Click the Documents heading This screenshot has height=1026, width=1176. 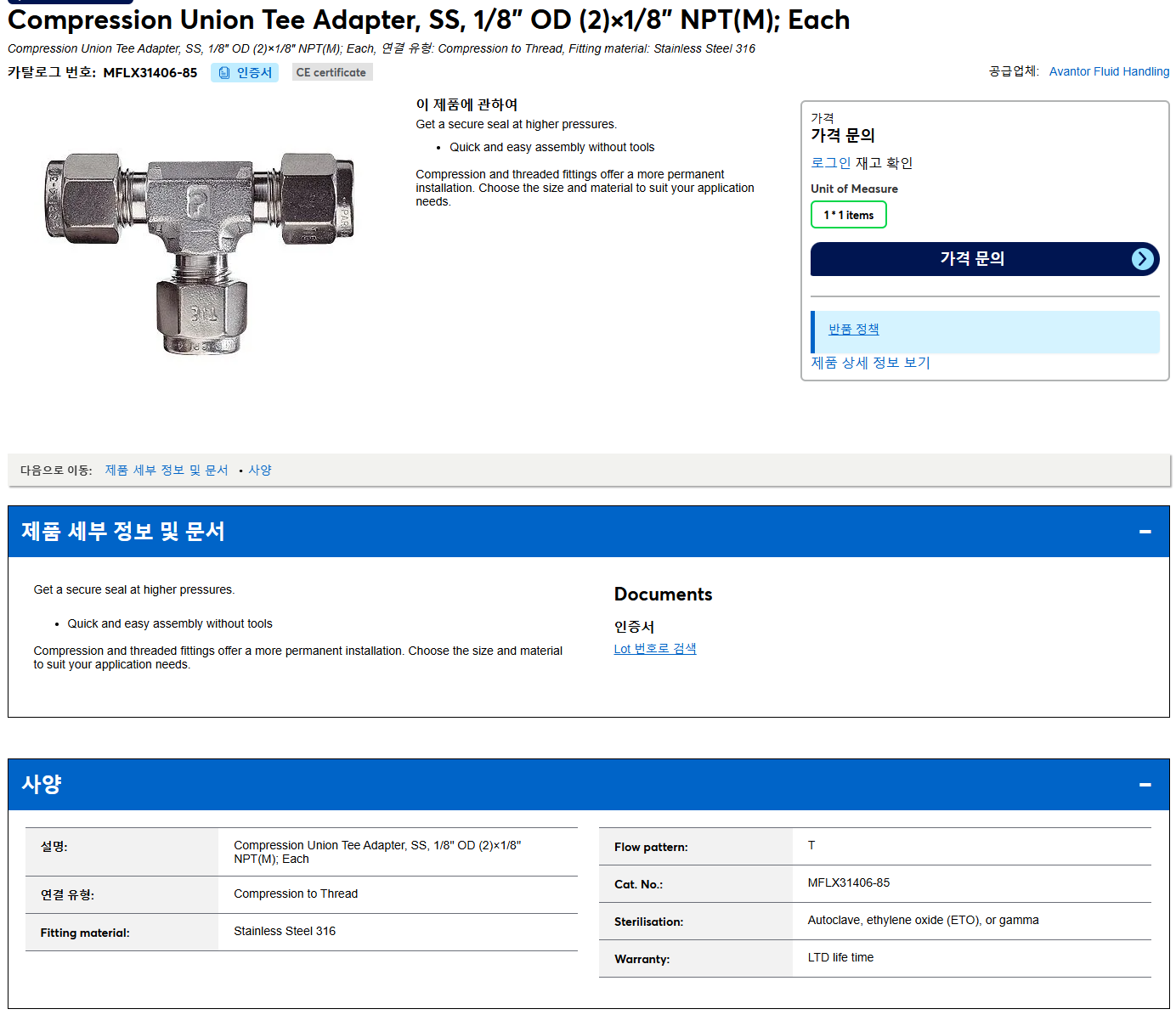(x=663, y=595)
